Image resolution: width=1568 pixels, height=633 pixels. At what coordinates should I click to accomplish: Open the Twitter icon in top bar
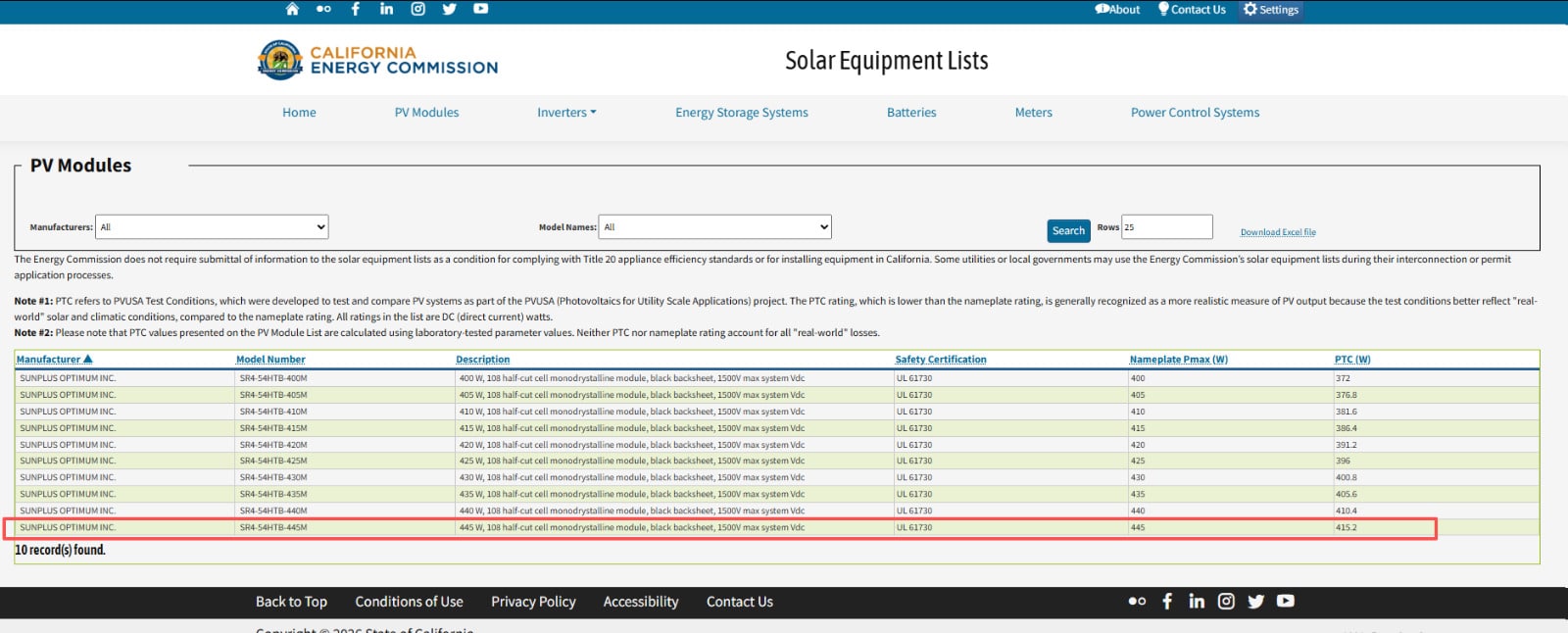(x=449, y=9)
